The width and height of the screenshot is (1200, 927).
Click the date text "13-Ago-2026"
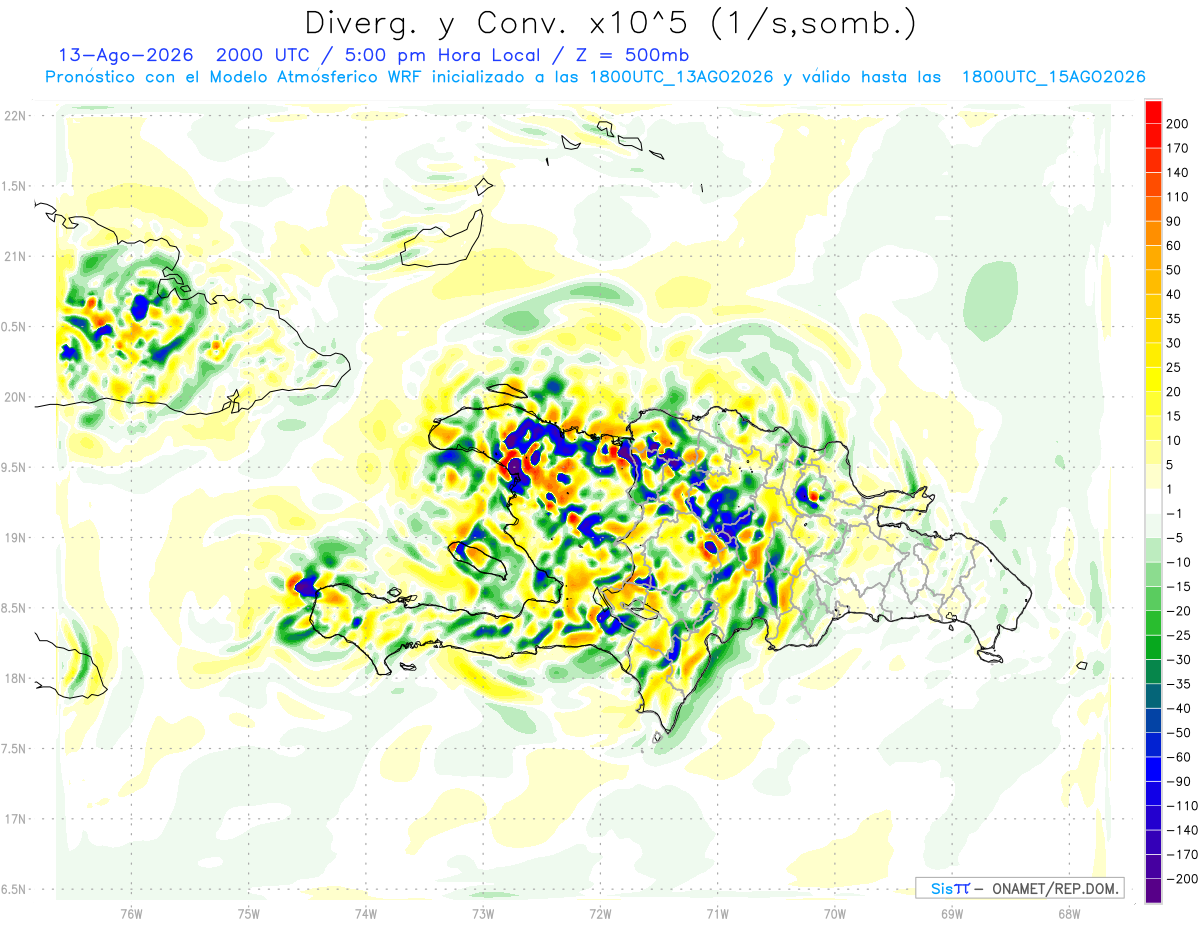pyautogui.click(x=128, y=54)
